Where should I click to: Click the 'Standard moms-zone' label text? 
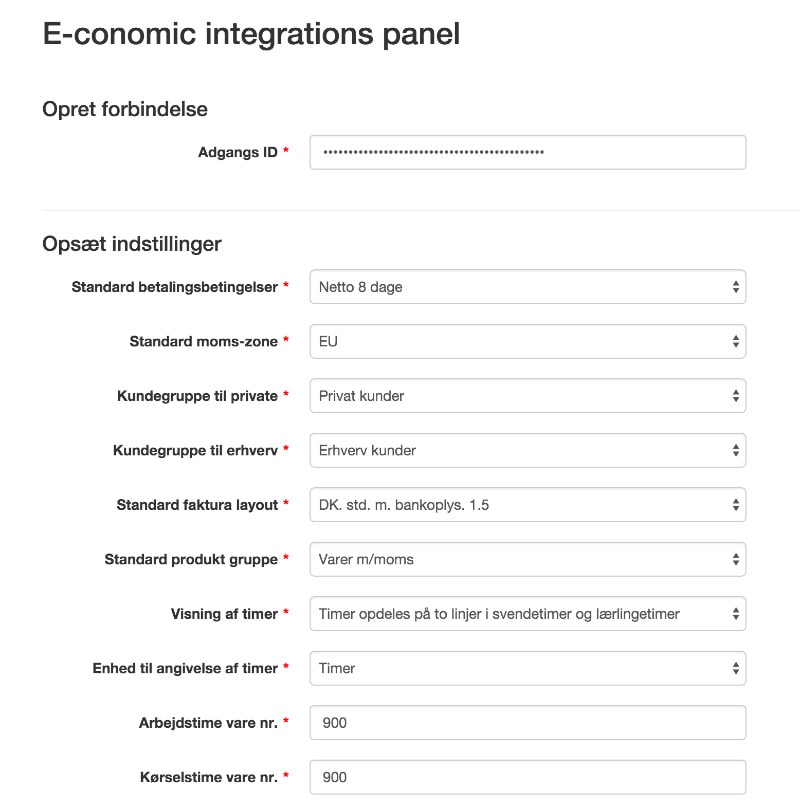203,341
